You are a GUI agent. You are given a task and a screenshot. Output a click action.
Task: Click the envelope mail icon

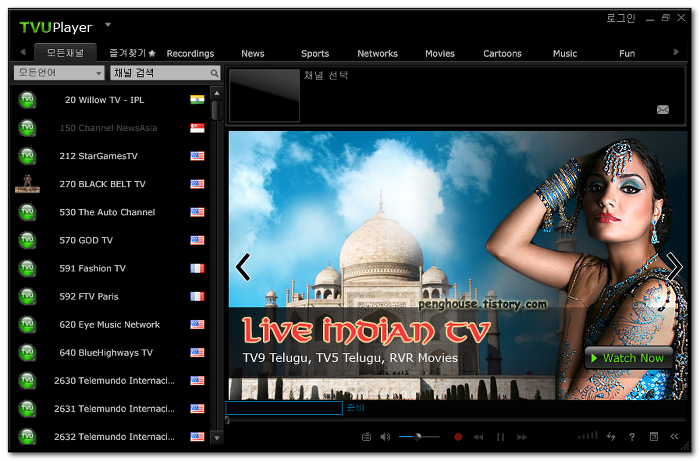click(663, 110)
